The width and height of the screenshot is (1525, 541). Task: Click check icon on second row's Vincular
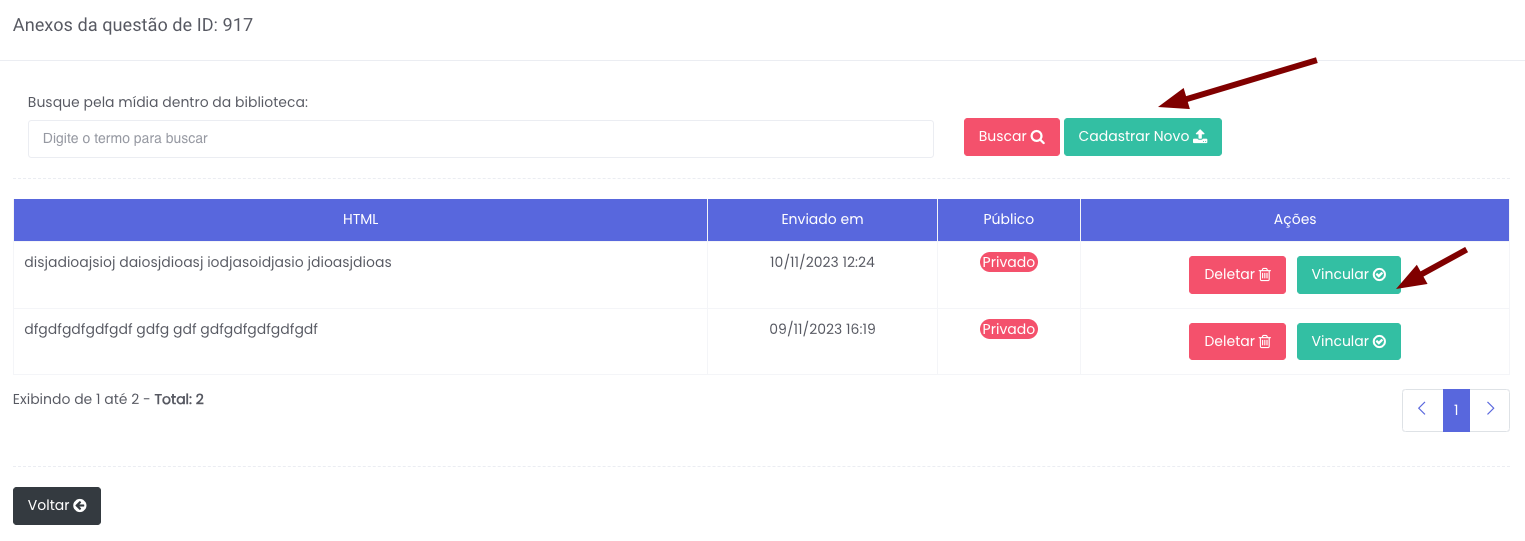point(1380,342)
